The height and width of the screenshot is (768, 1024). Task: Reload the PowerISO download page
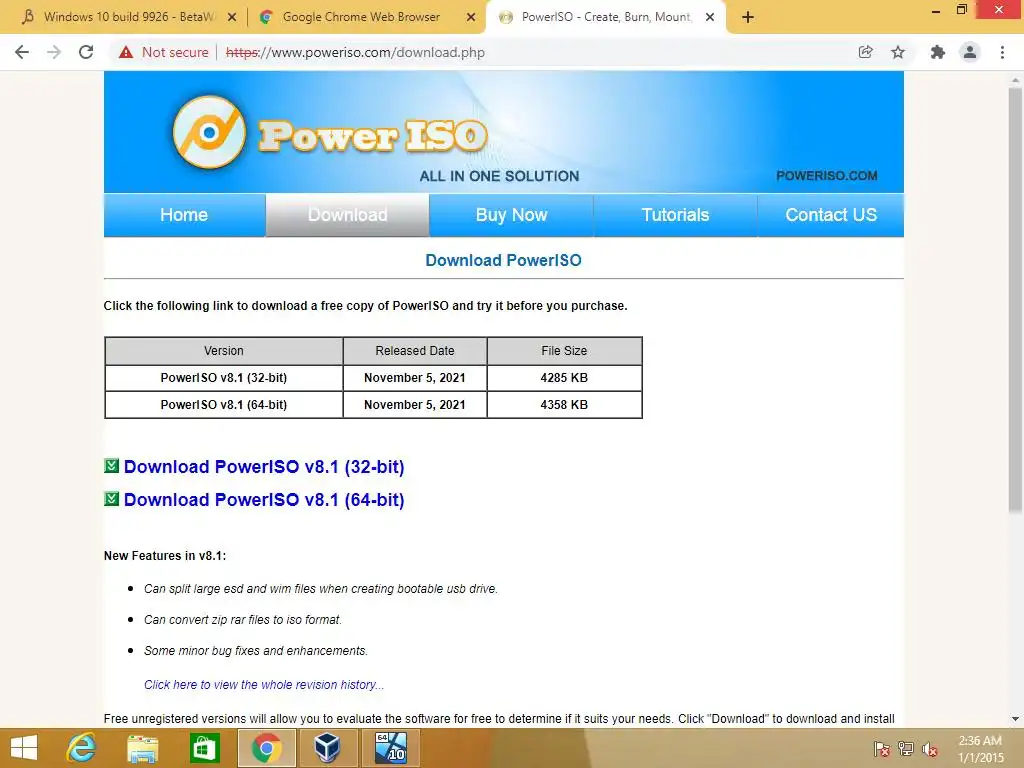point(86,52)
